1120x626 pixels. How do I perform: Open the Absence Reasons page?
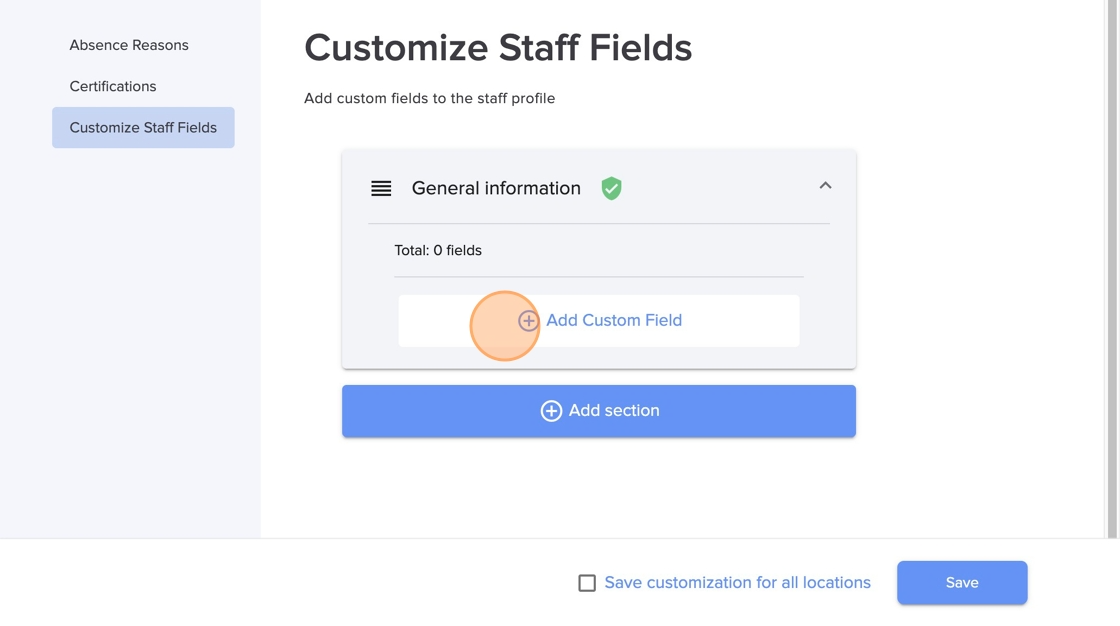tap(129, 45)
